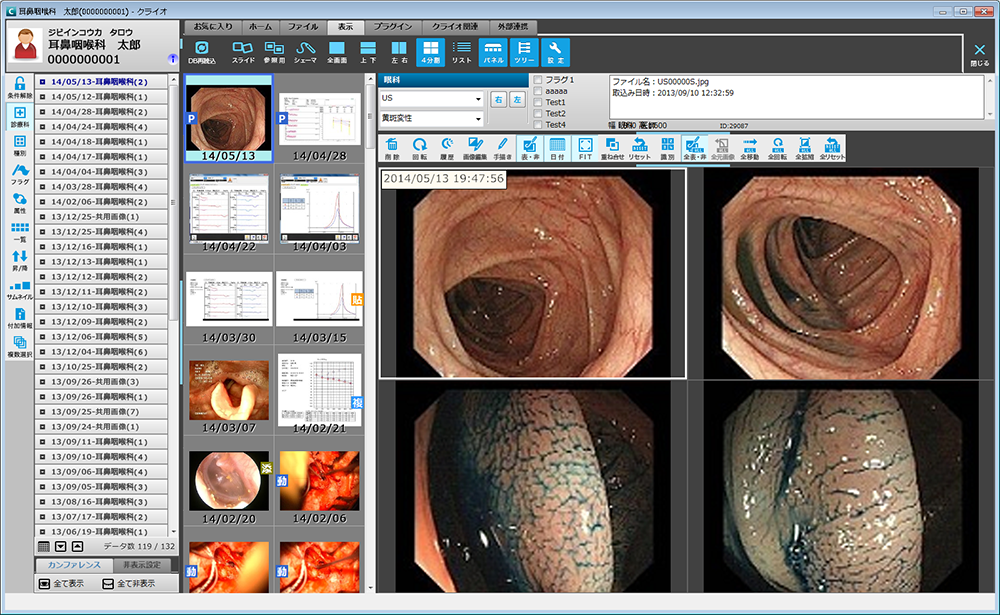Click the 全移動 move-all icon

point(750,148)
